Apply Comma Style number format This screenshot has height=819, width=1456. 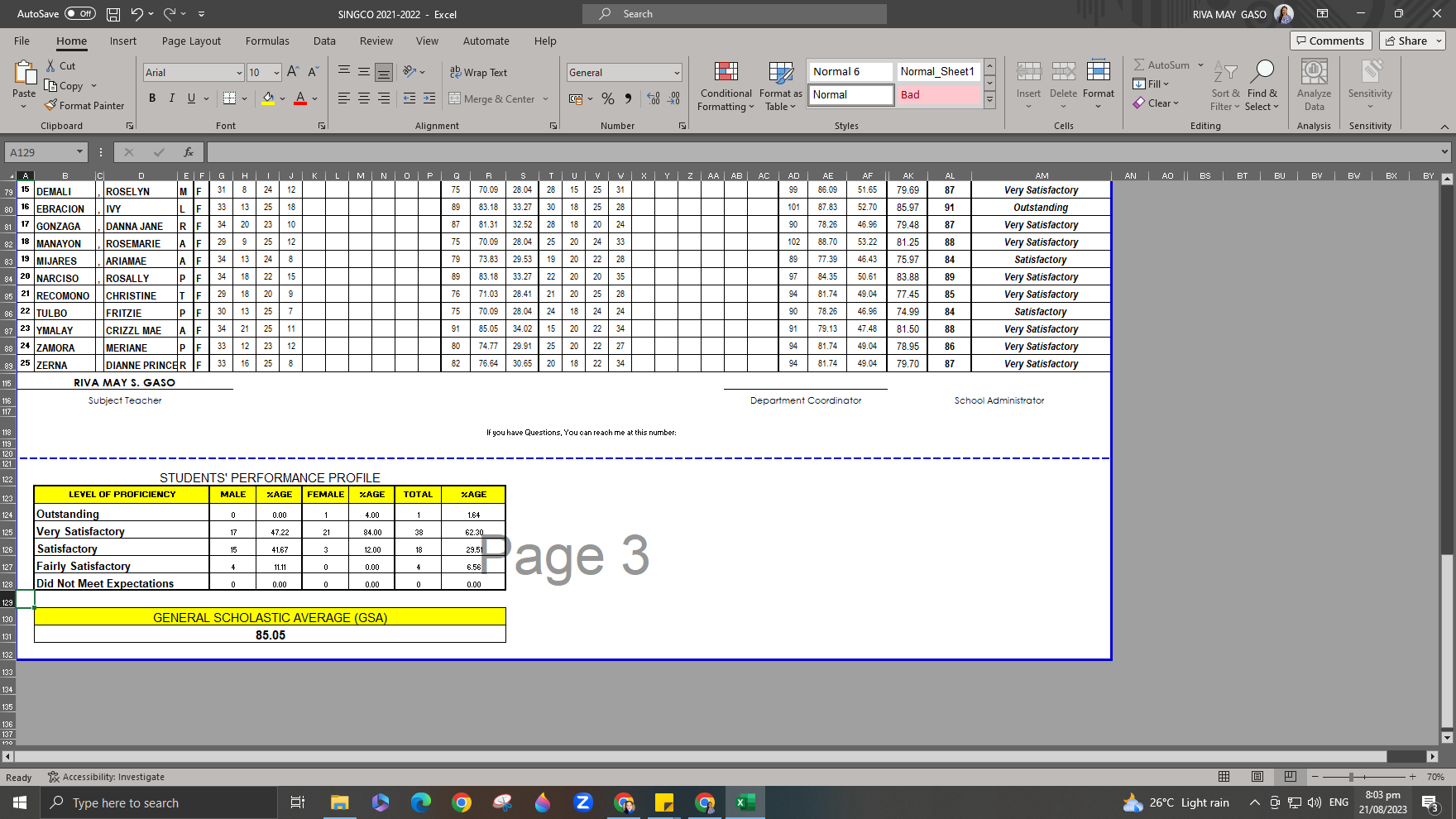pos(629,98)
